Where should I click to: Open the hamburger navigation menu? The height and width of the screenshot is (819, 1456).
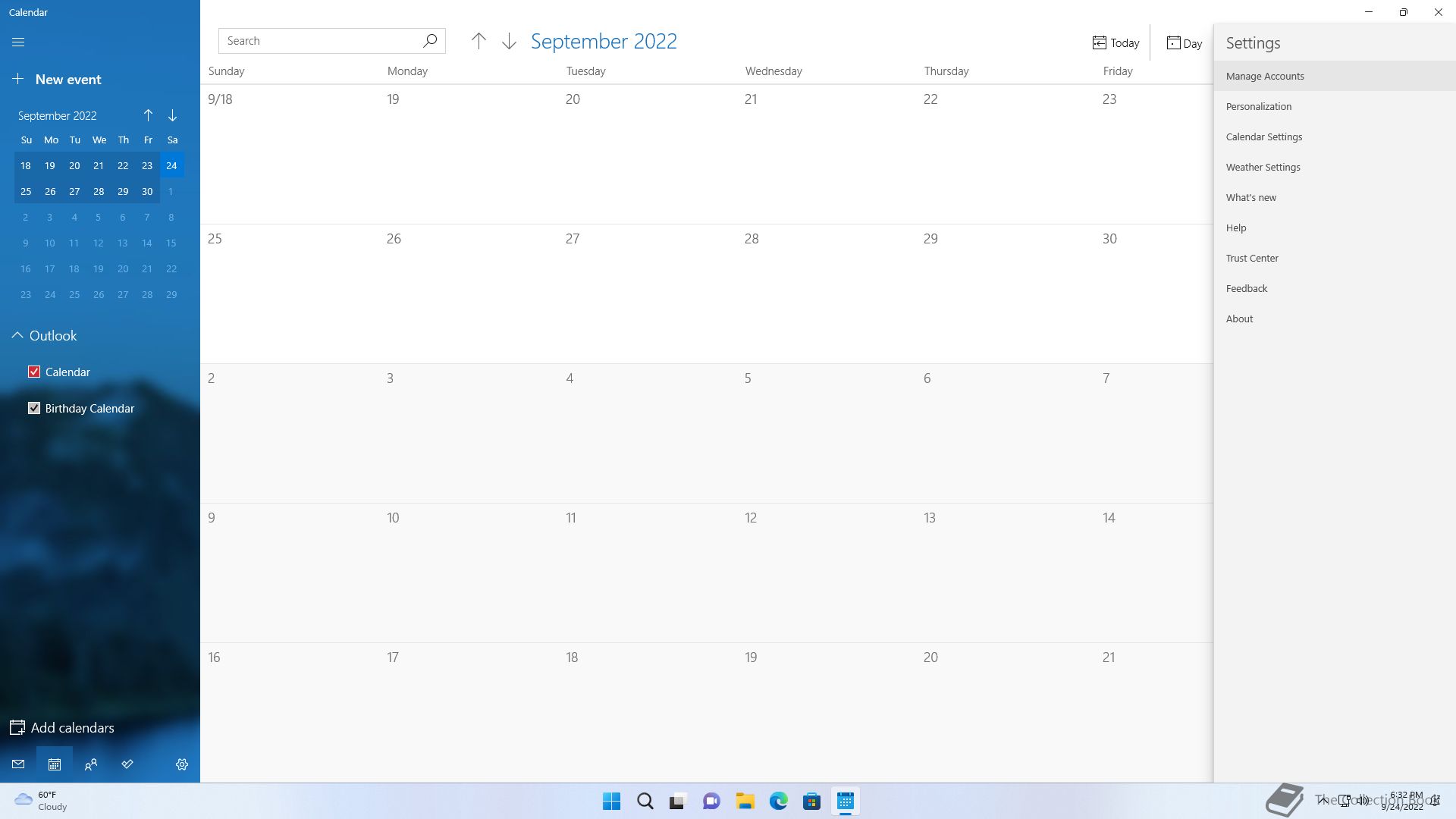tap(18, 42)
